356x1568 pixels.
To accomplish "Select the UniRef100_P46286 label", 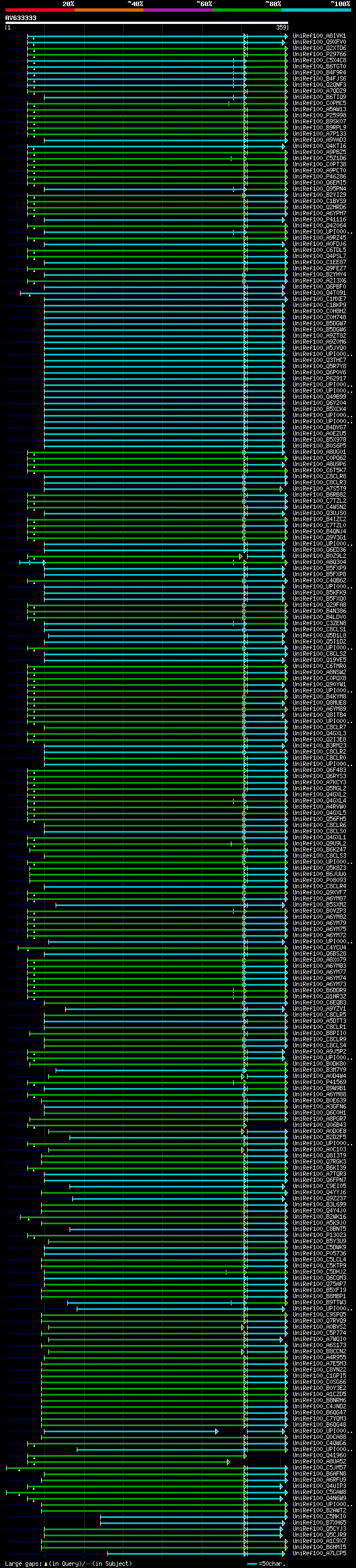I will pos(319,176).
